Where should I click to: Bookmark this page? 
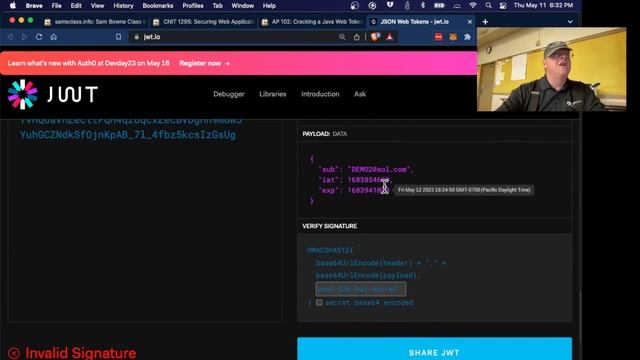pos(118,37)
